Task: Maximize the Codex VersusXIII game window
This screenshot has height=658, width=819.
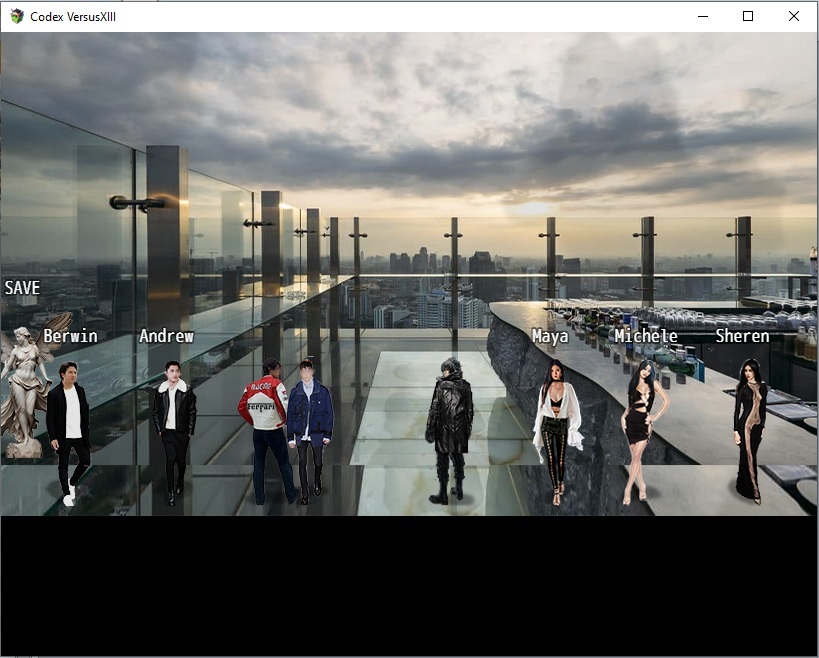Action: [748, 16]
